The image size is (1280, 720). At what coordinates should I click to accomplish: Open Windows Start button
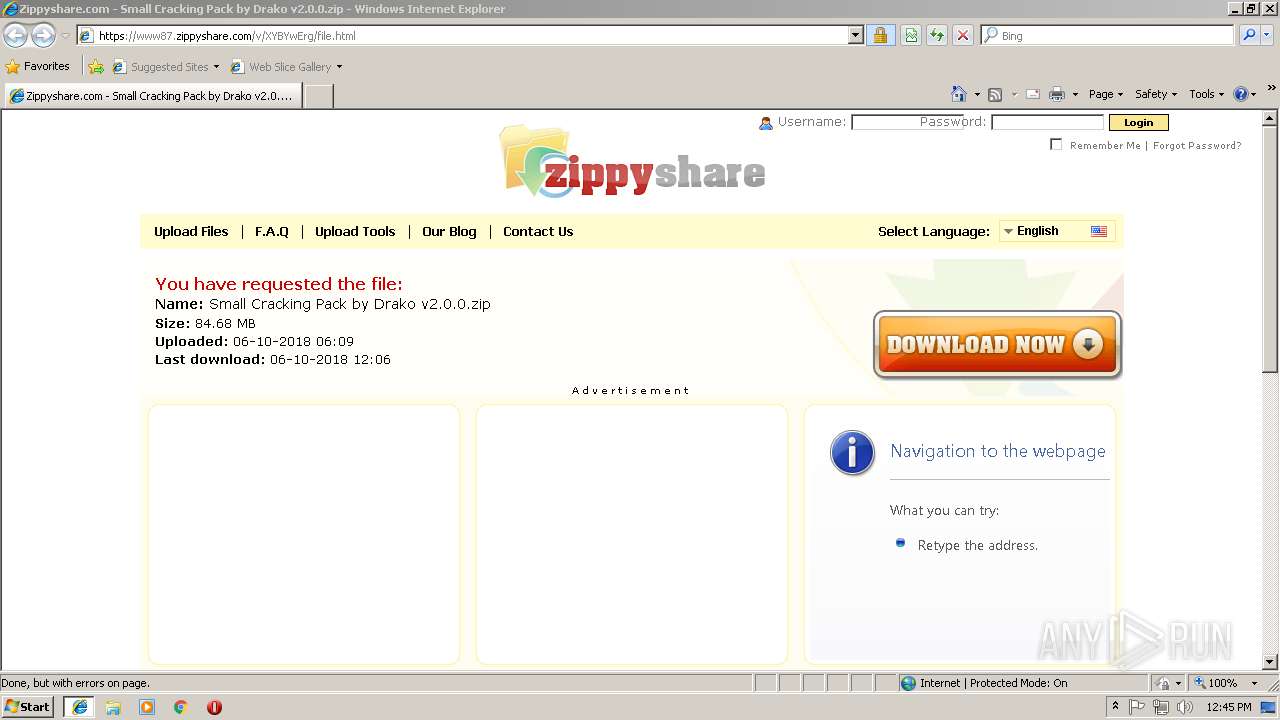[x=28, y=706]
